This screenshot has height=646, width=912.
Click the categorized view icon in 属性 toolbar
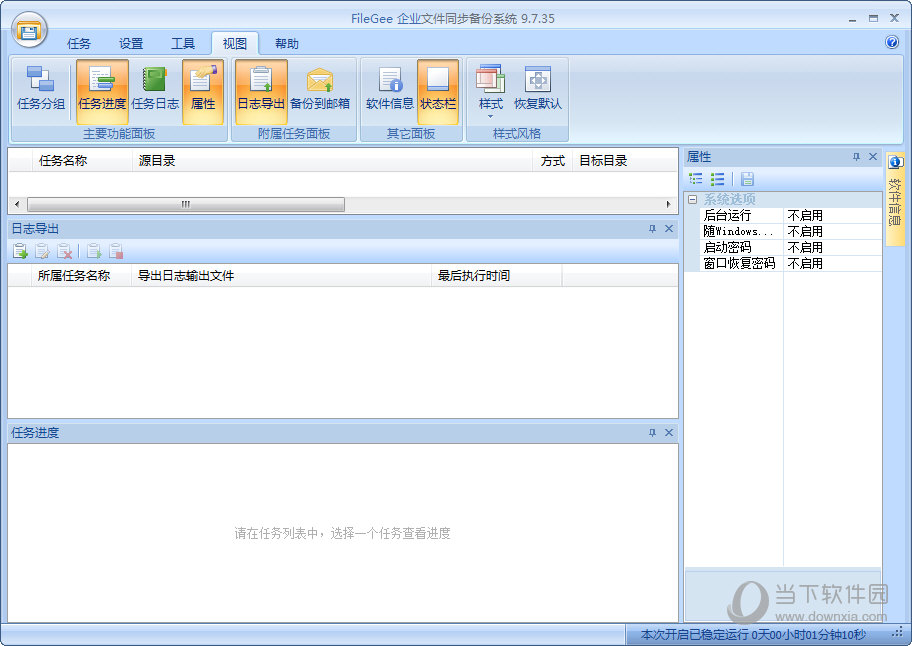(x=696, y=179)
